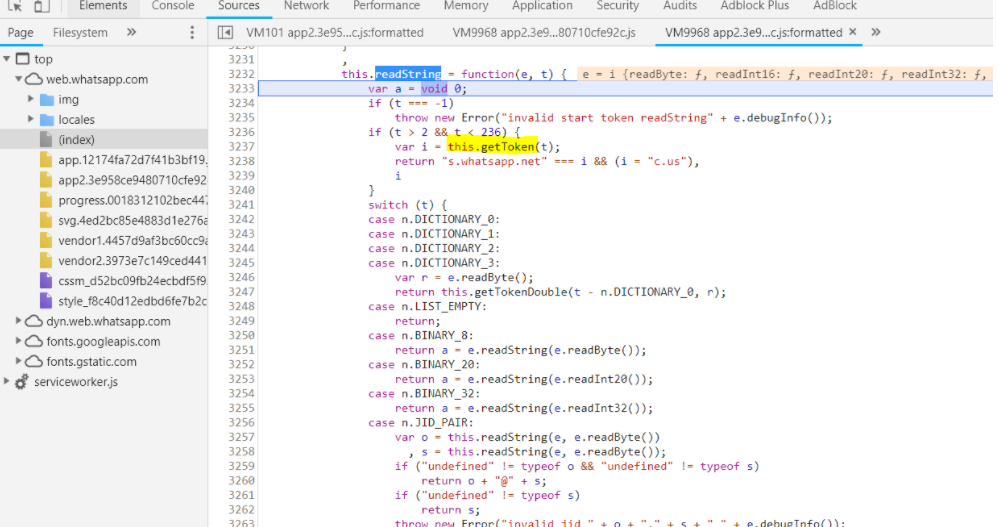Image resolution: width=998 pixels, height=527 pixels.
Task: Click the locales folder icon
Action: (x=46, y=120)
